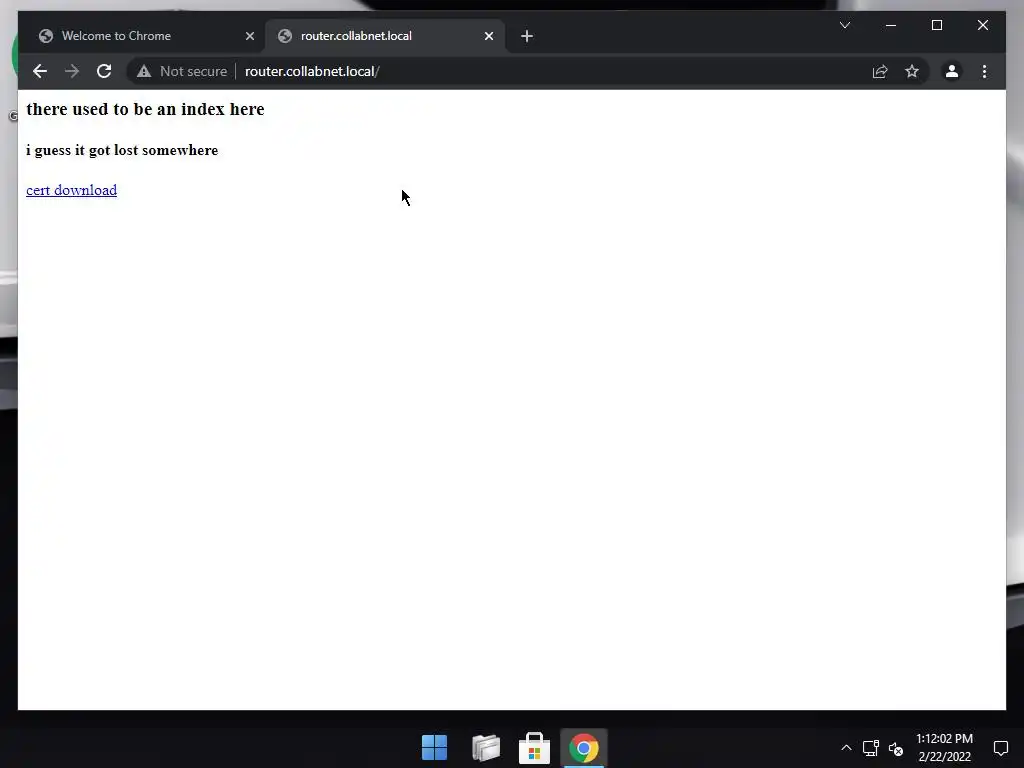This screenshot has height=768, width=1024.
Task: Click the muted volume tray icon
Action: point(895,748)
